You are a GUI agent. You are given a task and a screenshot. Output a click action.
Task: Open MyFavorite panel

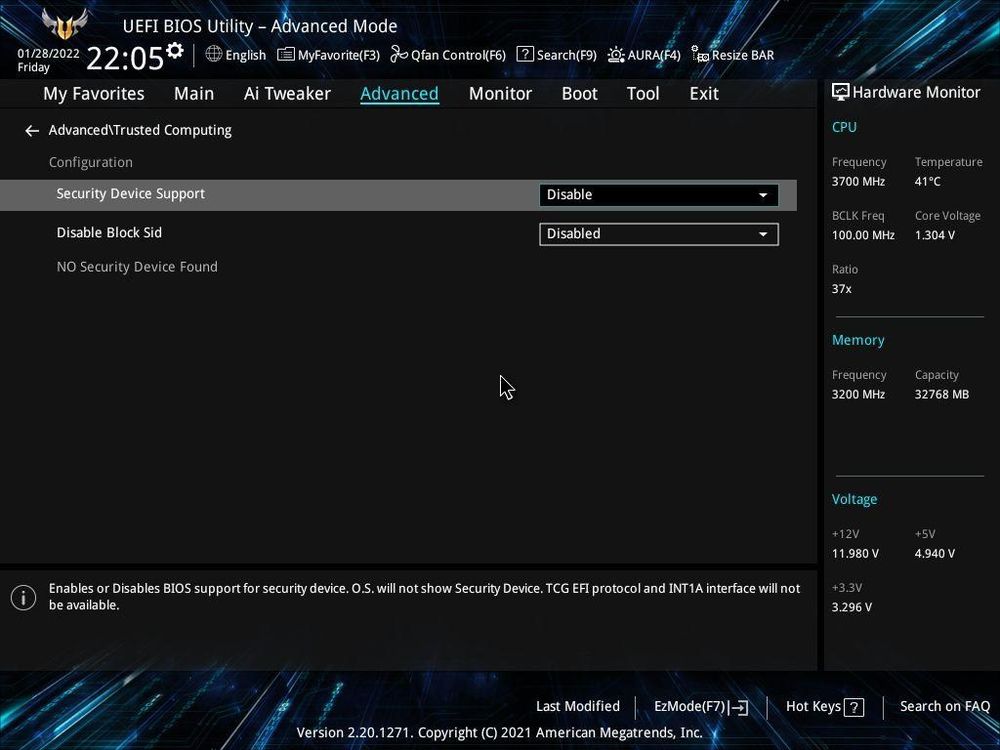(x=328, y=55)
